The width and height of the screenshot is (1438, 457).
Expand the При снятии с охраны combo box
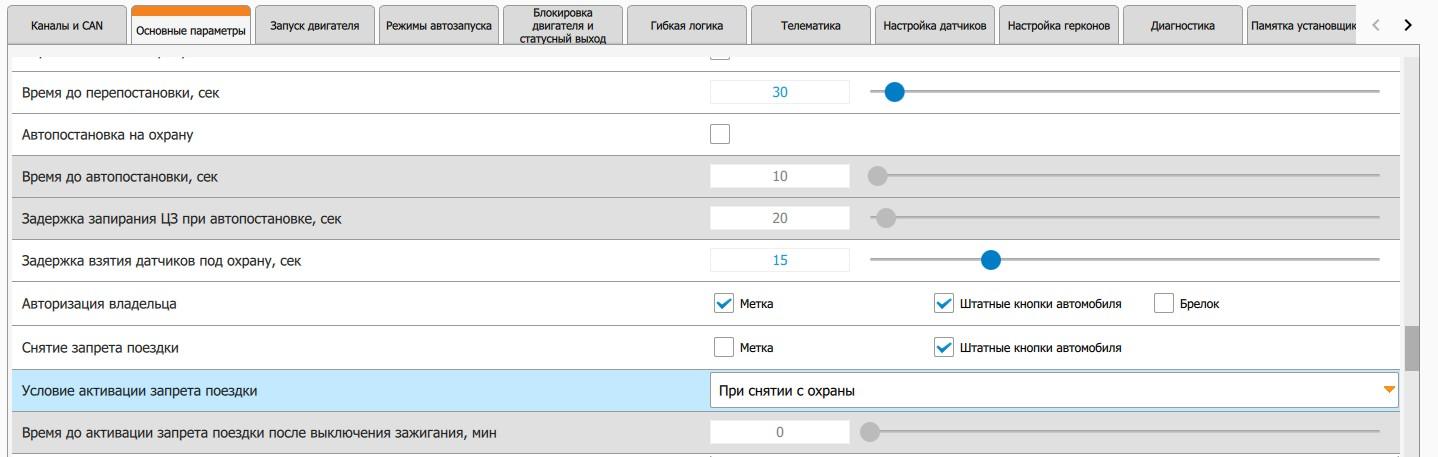click(1052, 390)
